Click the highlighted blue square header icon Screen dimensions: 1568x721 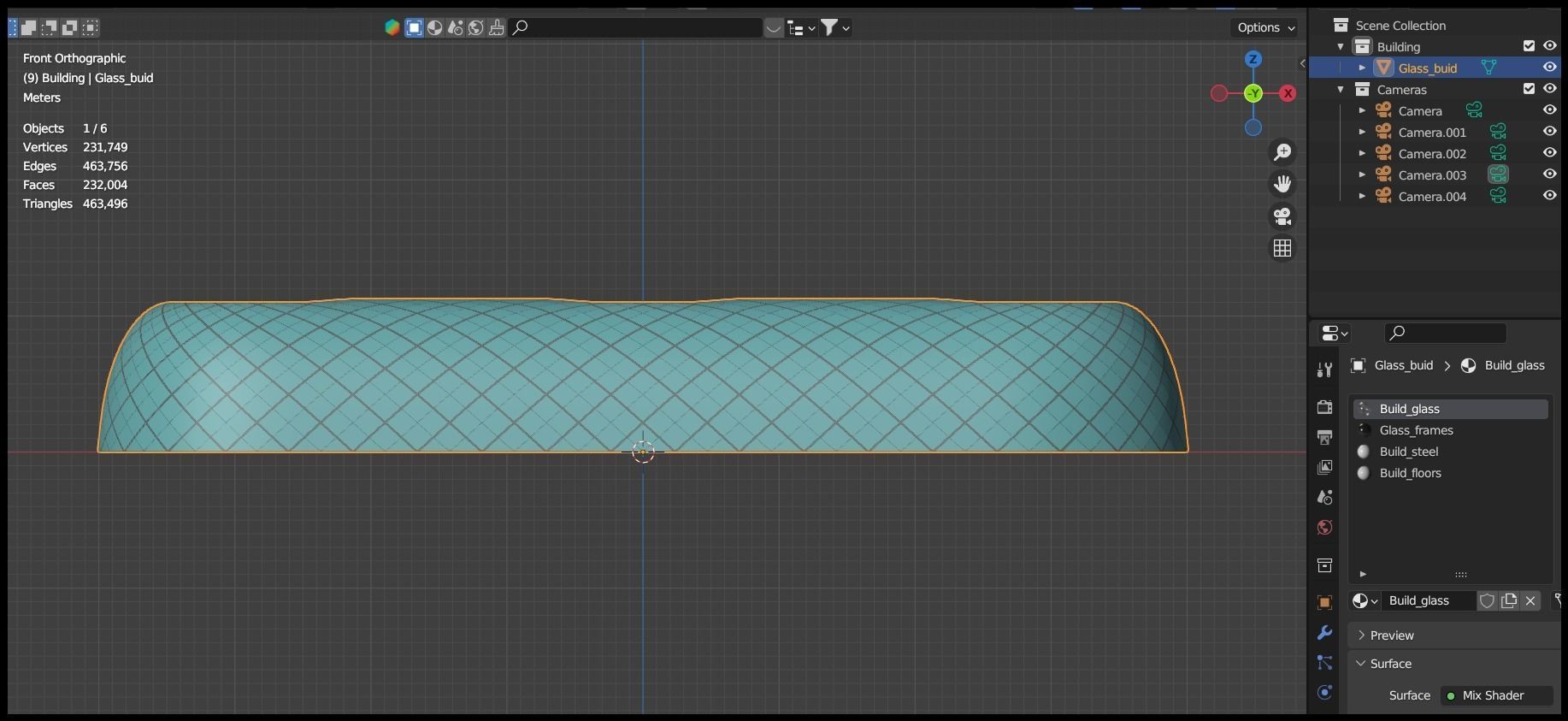click(414, 27)
